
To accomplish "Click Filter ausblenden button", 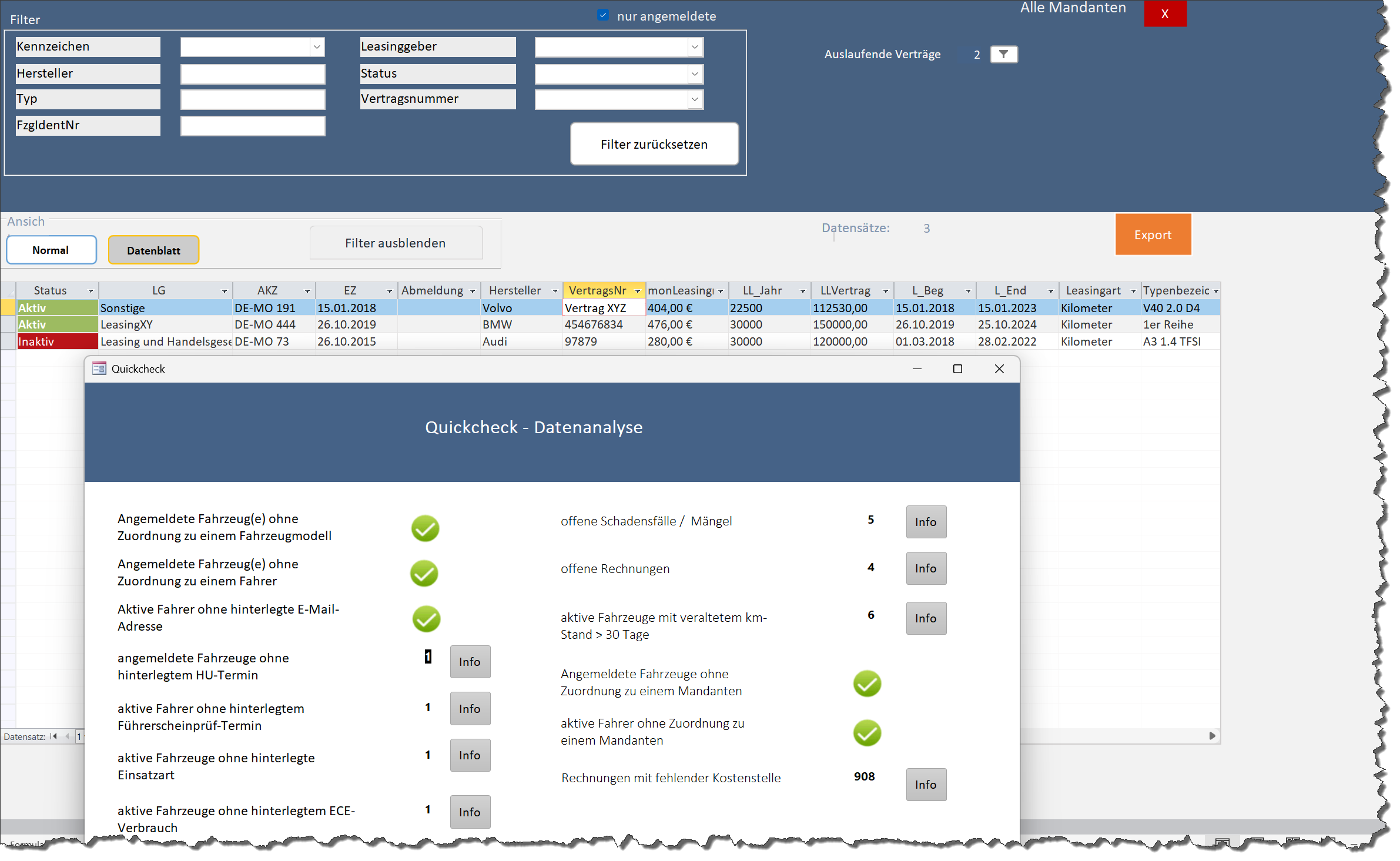I will coord(396,243).
